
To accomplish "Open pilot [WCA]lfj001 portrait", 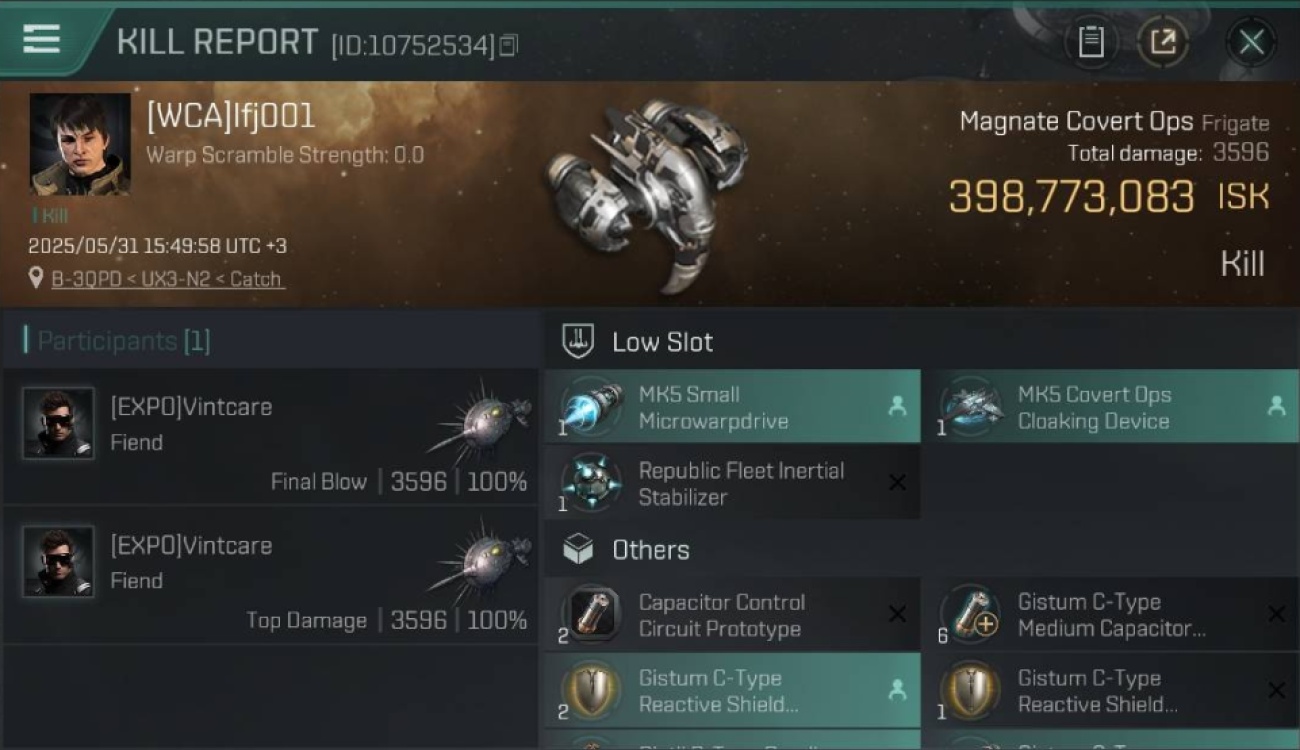I will tap(80, 145).
